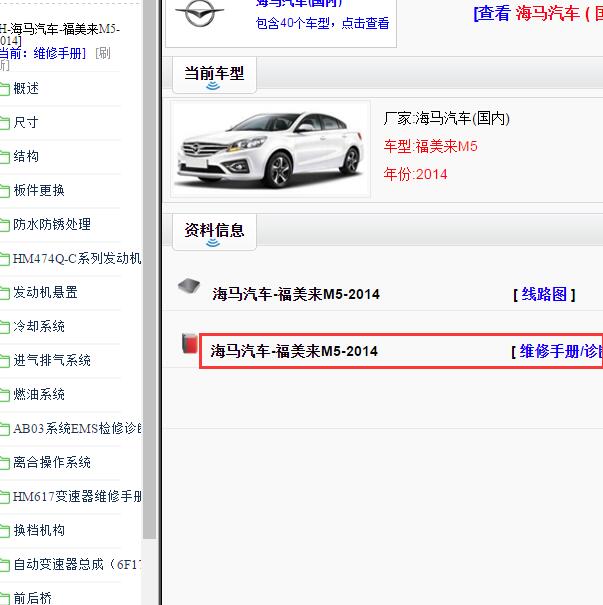Image resolution: width=603 pixels, height=605 pixels.
Task: Open 前后桥 section
Action: [32, 598]
